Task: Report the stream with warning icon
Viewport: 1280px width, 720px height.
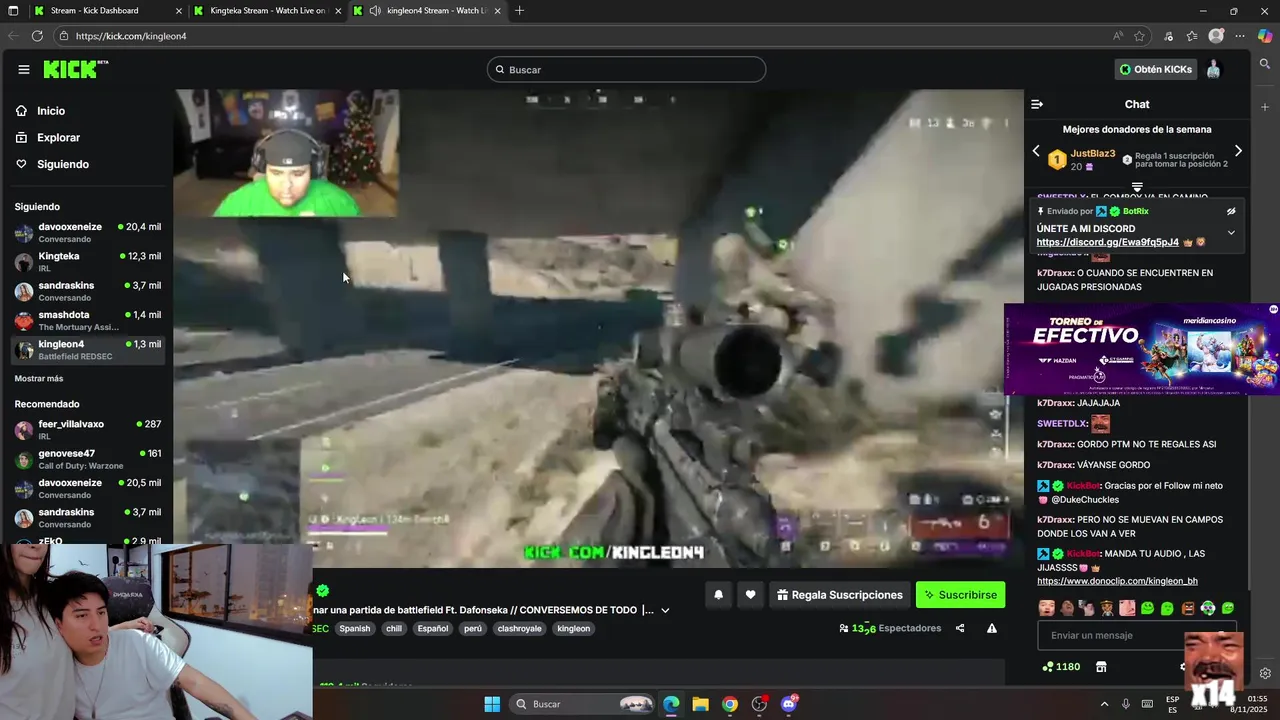Action: [x=991, y=628]
